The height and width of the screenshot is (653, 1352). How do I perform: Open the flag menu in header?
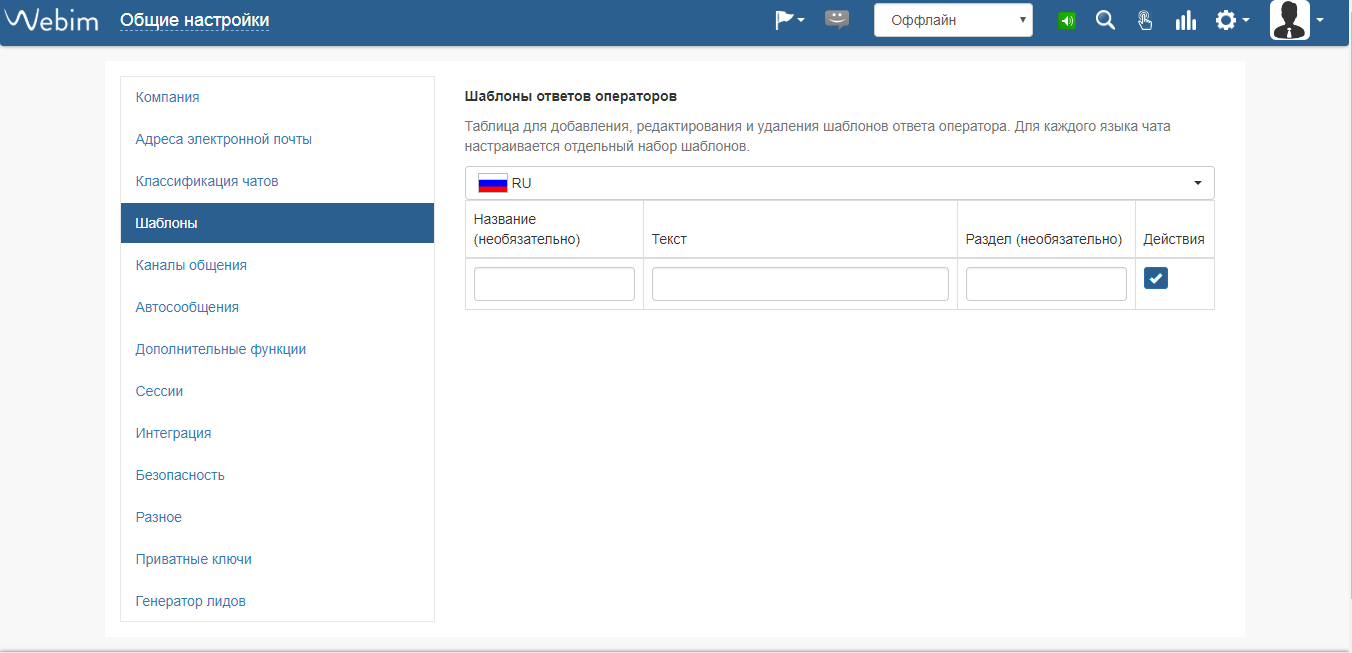click(x=789, y=20)
